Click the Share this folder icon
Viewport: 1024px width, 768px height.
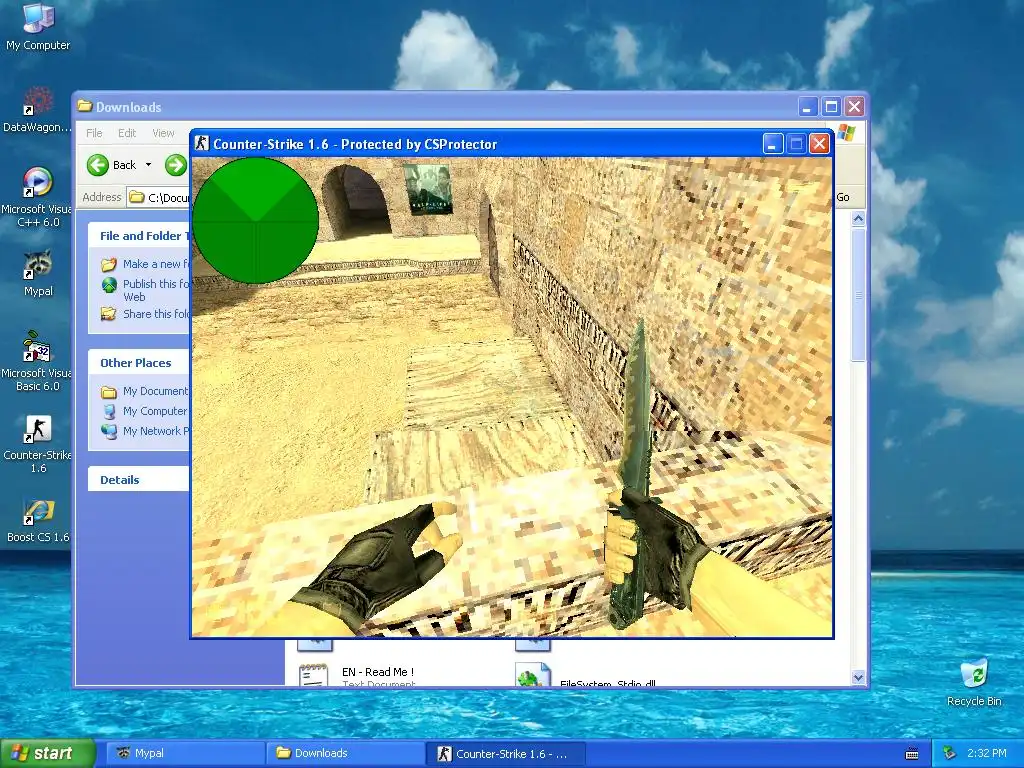click(108, 314)
